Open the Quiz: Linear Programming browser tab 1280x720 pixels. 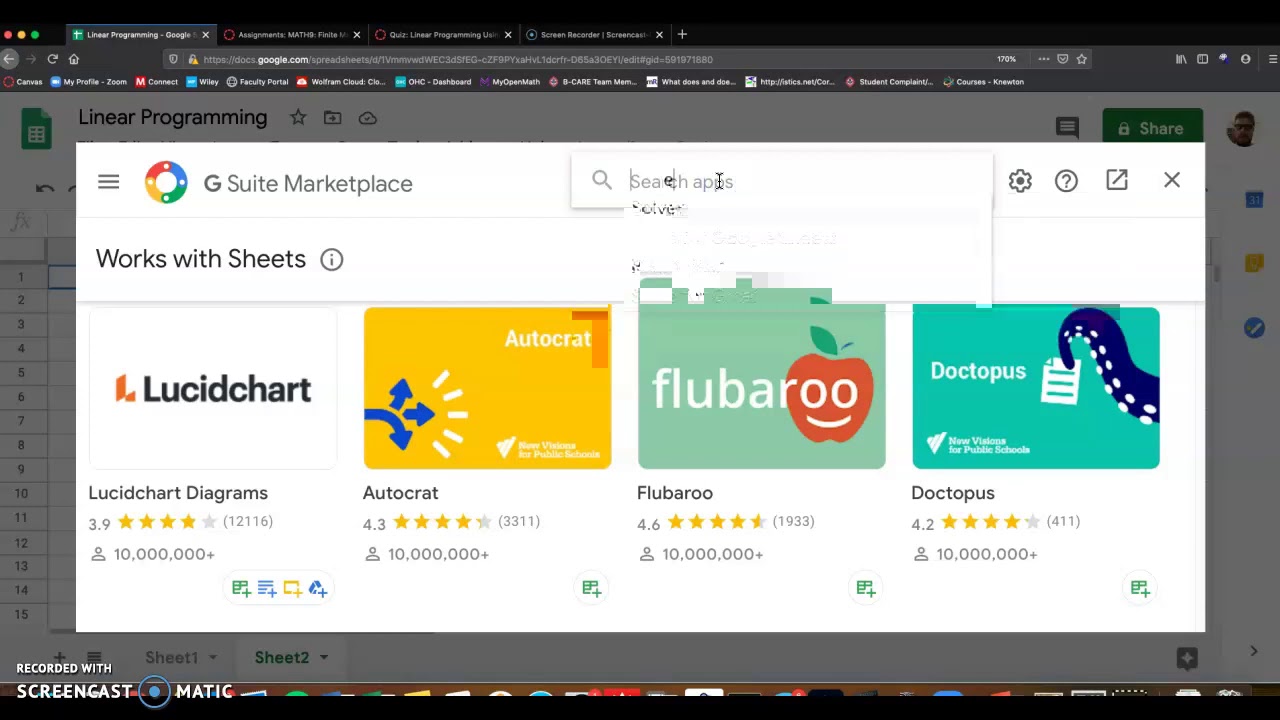click(x=443, y=34)
